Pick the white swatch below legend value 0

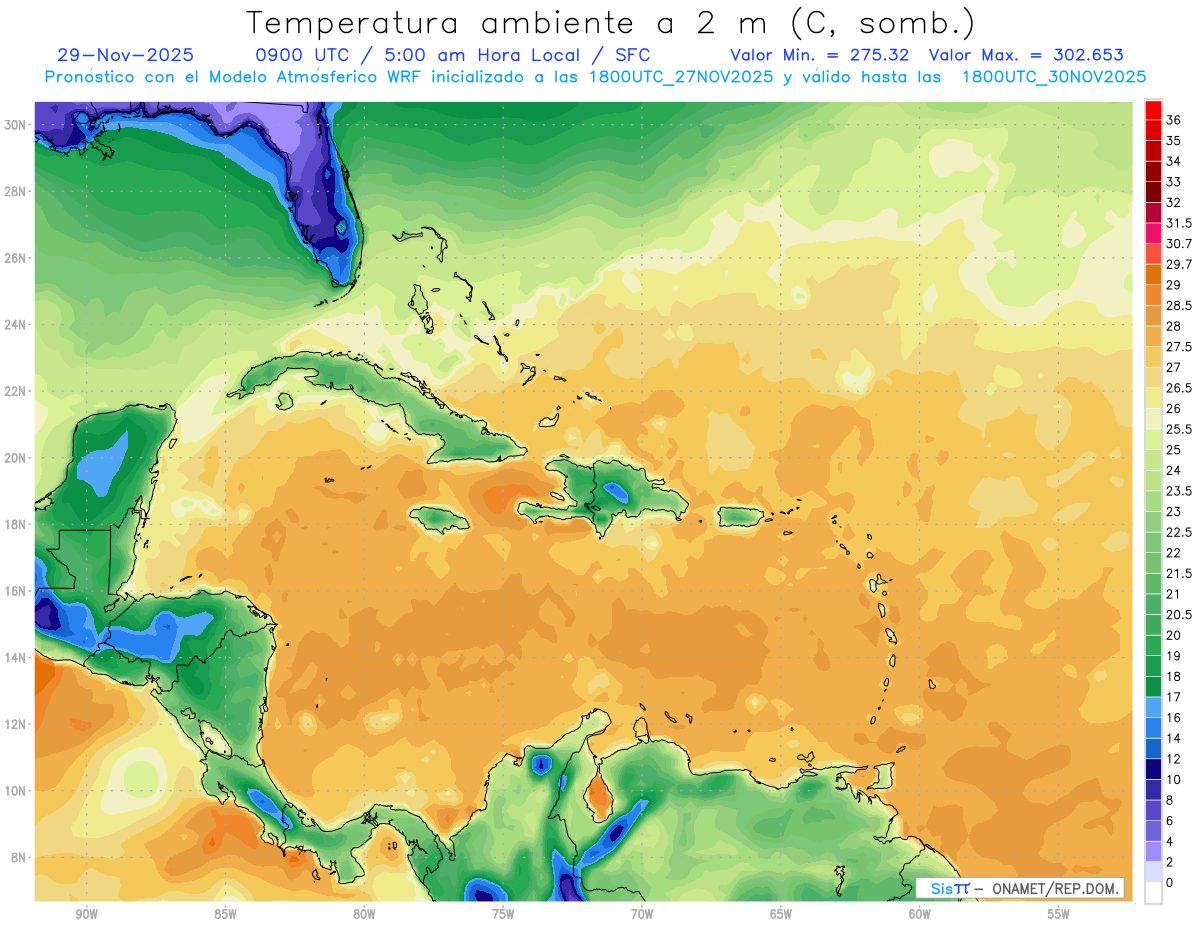[x=1153, y=893]
